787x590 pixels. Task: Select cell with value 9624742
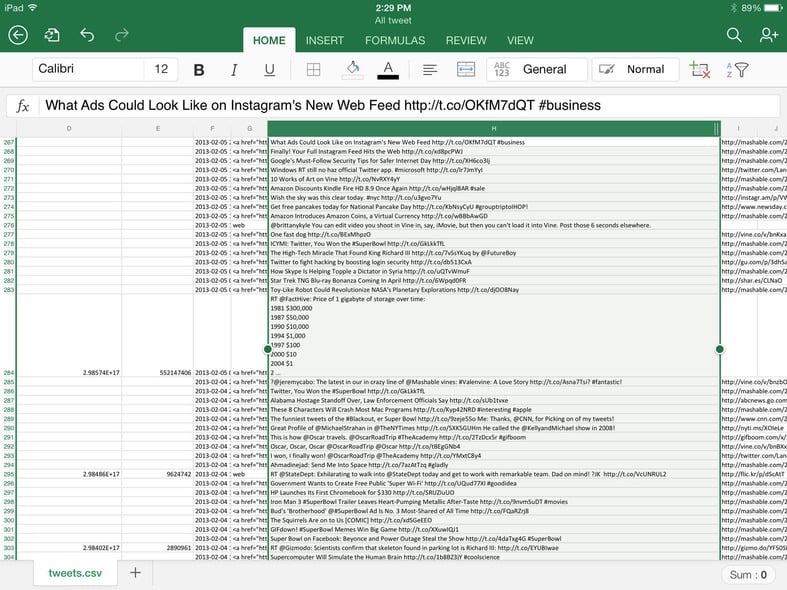[x=158, y=474]
